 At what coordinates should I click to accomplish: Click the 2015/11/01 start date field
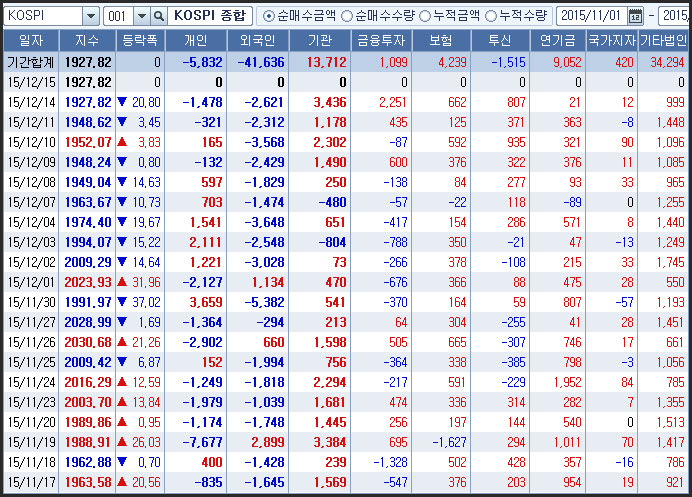[591, 16]
